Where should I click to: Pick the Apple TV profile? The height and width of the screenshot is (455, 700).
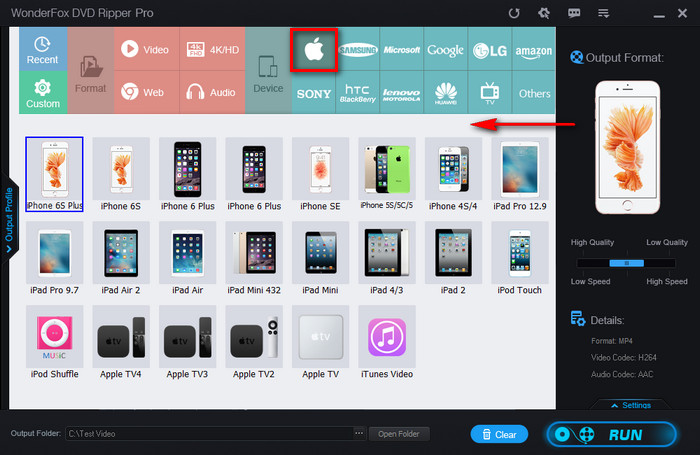point(321,342)
